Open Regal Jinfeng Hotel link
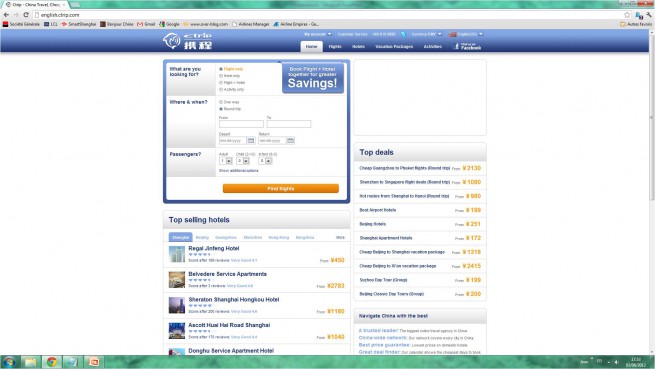 coord(213,248)
